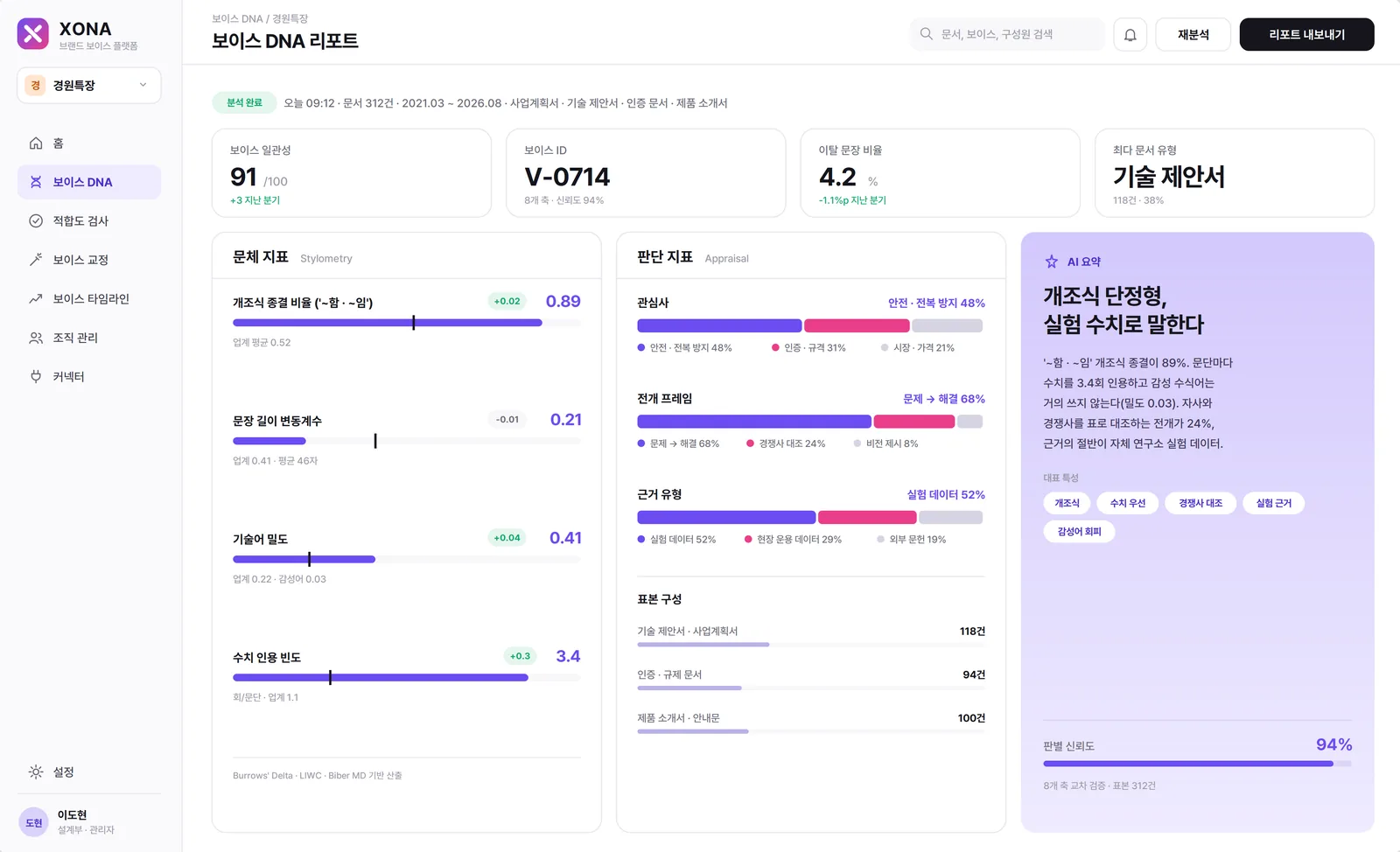Viewport: 1400px width, 852px height.
Task: Click the 보이스 ID V-0714 value
Action: (x=567, y=177)
